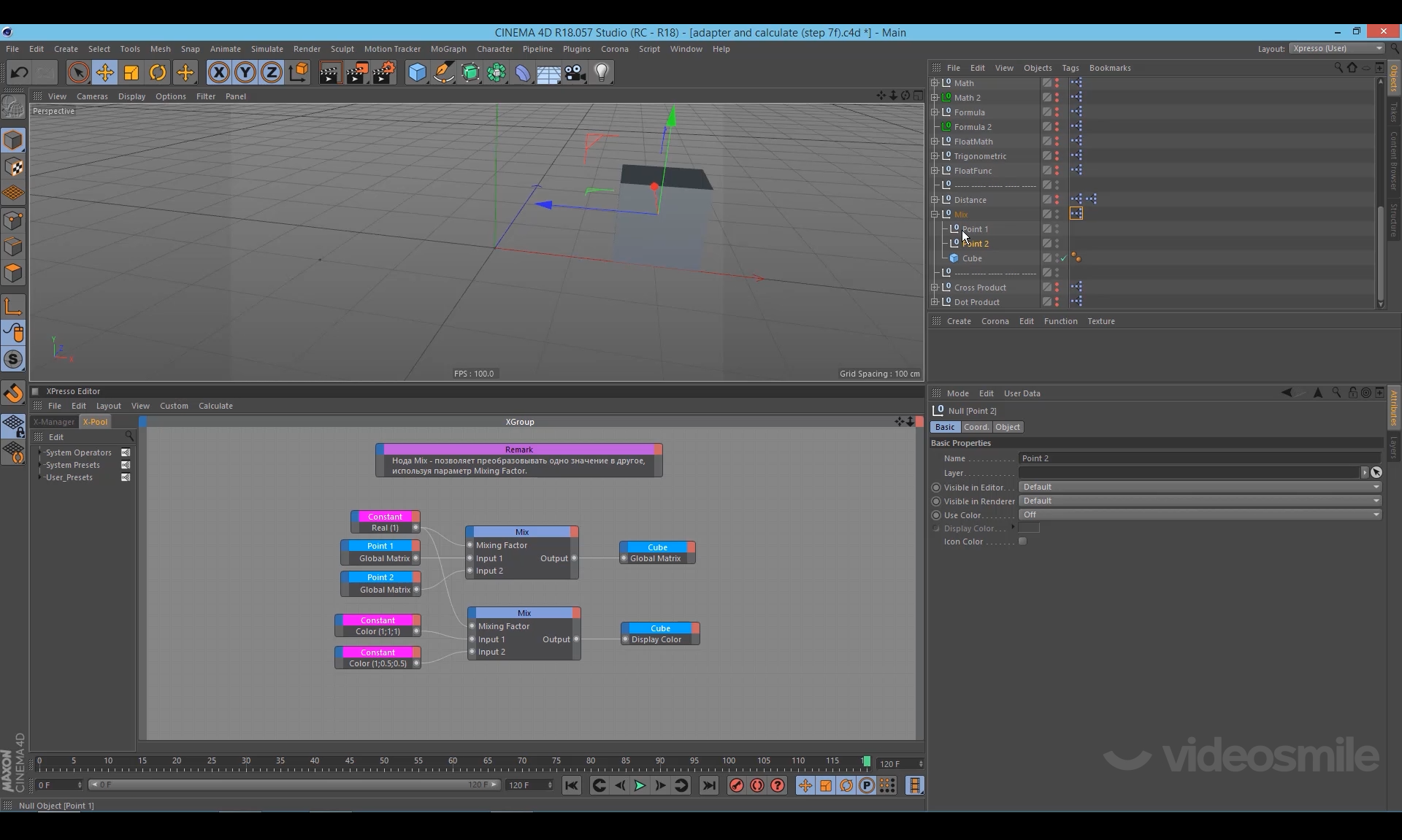Open the MoGraph menu
The width and height of the screenshot is (1402, 840).
click(x=448, y=49)
